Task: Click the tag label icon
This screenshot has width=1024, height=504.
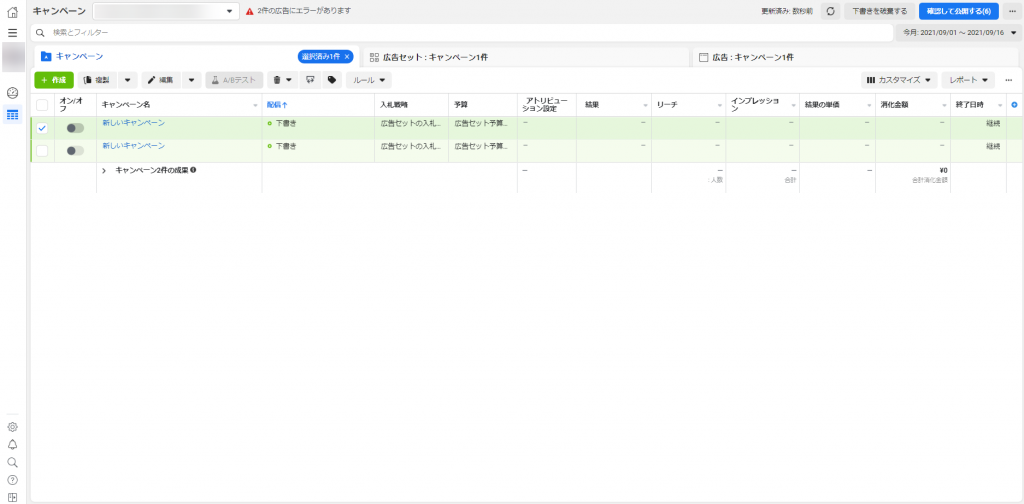Action: click(332, 80)
